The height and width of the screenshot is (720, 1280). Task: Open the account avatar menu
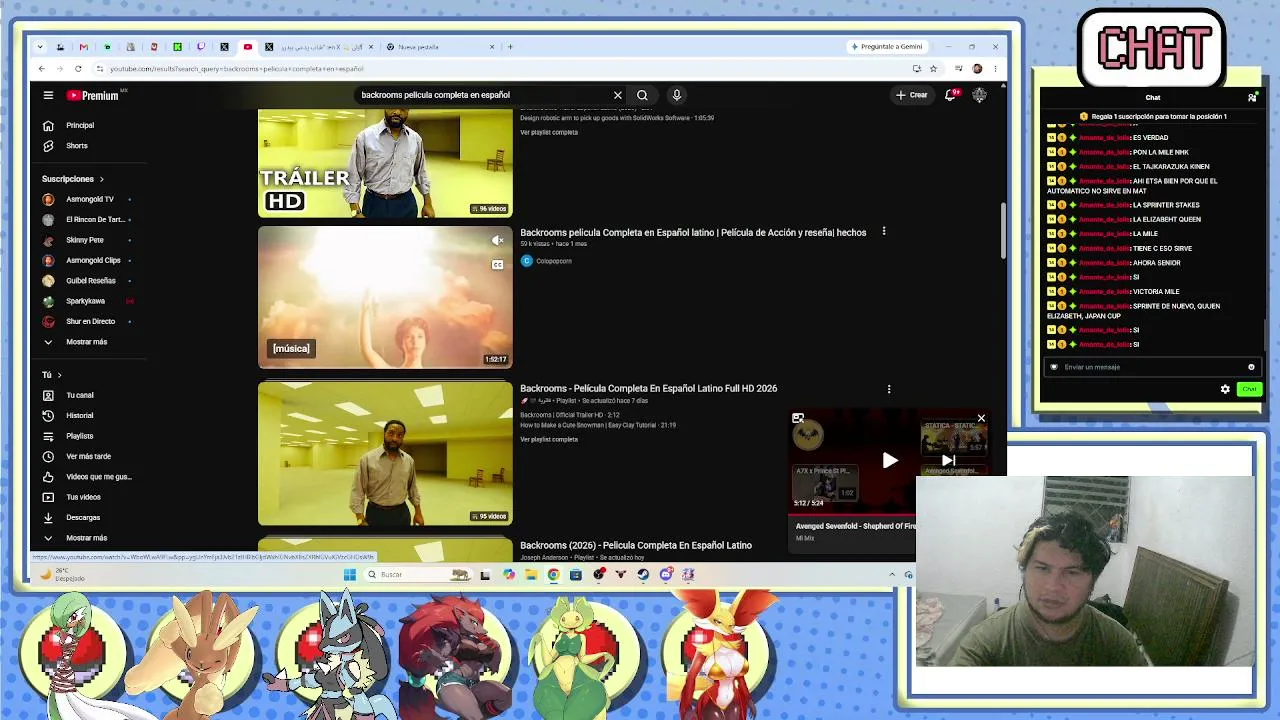pyautogui.click(x=979, y=95)
